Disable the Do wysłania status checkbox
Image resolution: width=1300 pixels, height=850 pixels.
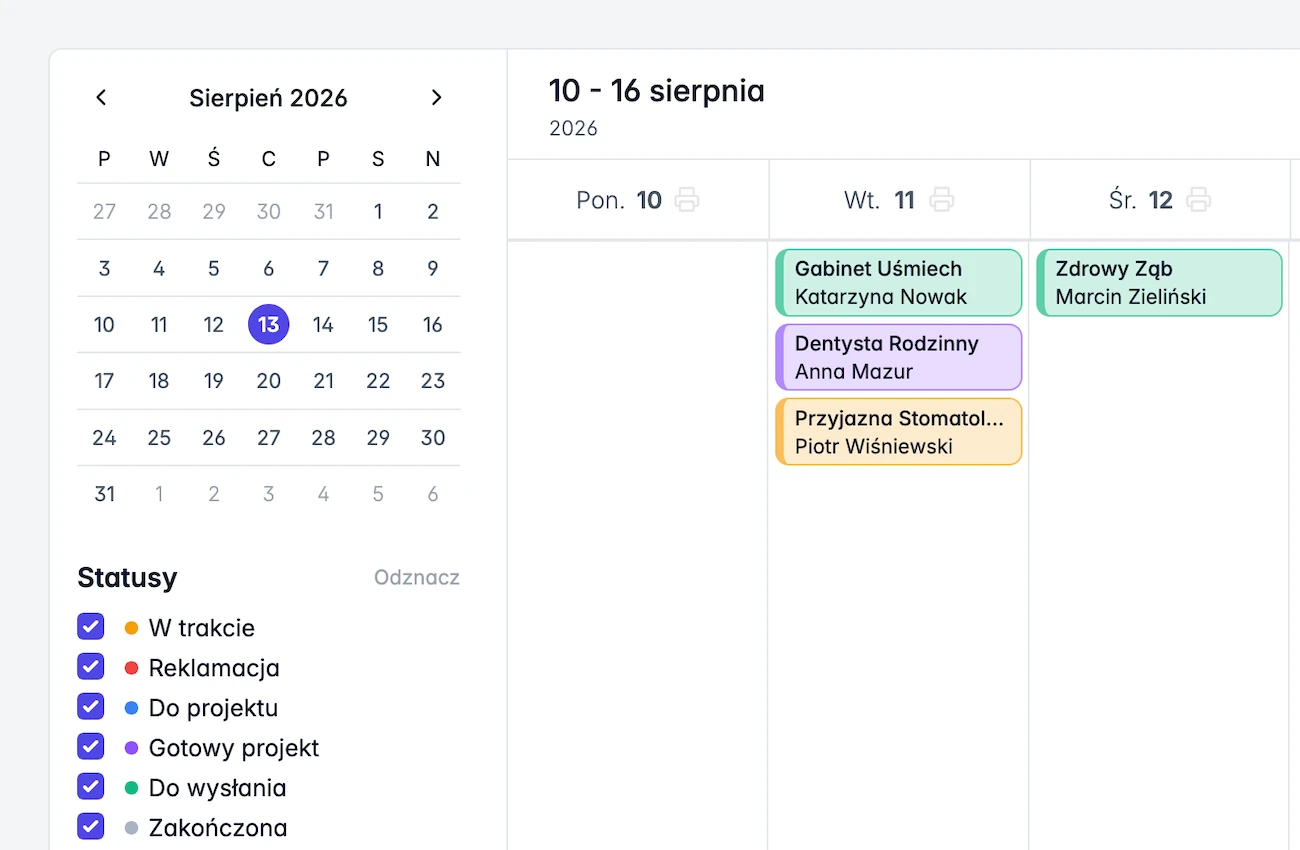point(91,787)
